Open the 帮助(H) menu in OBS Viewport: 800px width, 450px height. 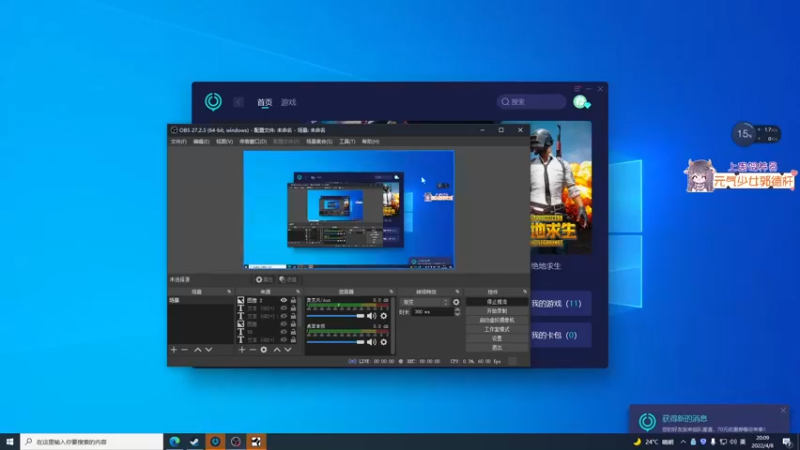370,141
